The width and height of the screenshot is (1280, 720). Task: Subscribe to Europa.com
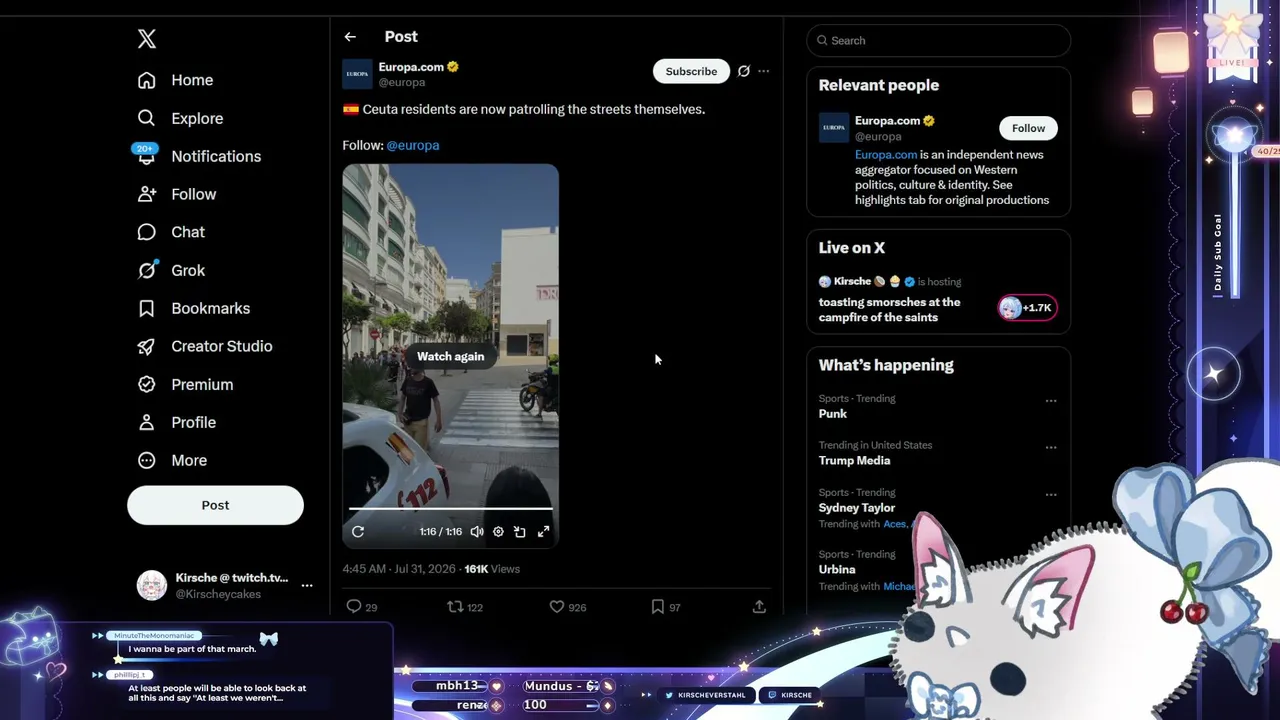(x=691, y=71)
